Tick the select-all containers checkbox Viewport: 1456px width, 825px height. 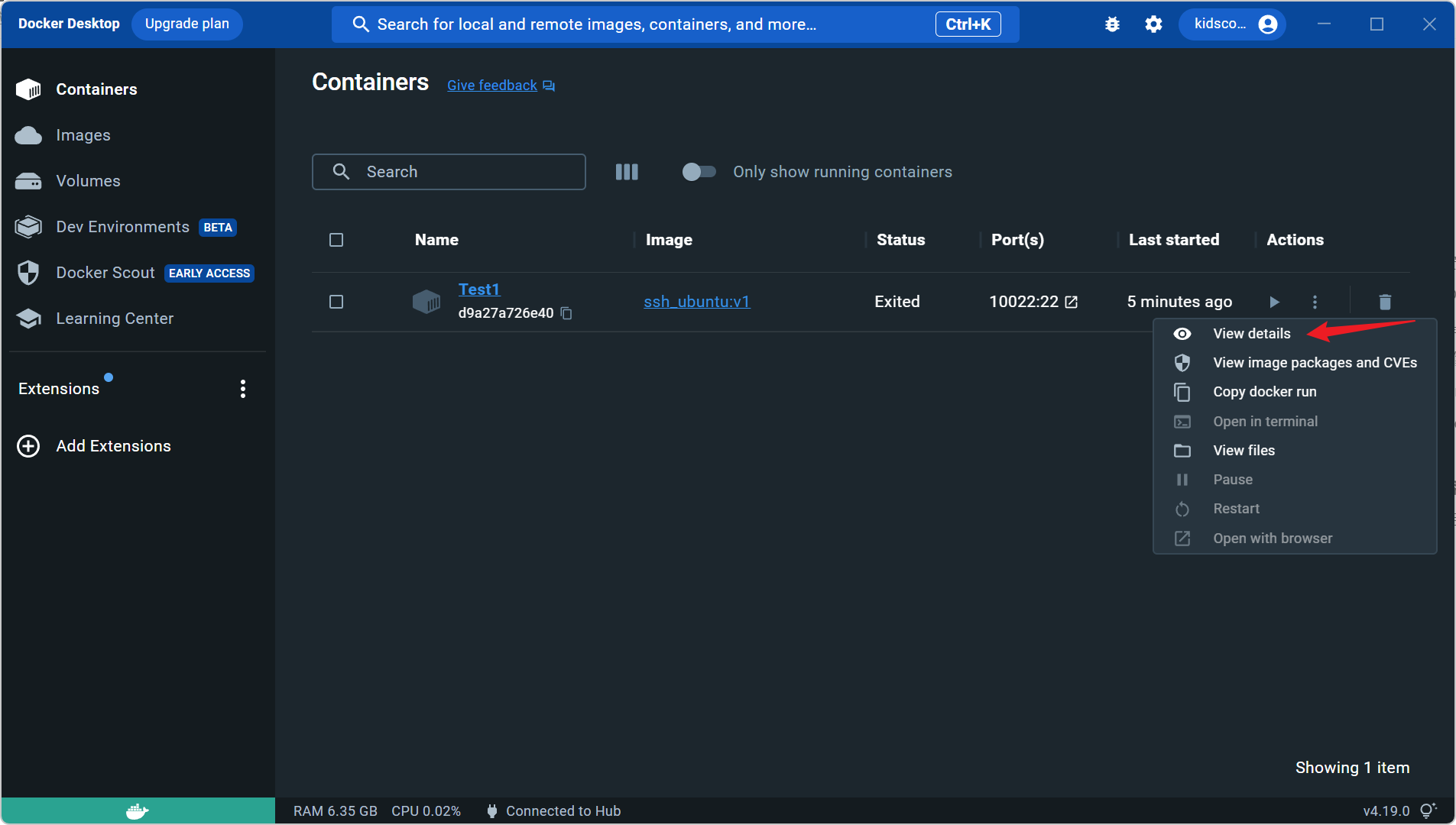[336, 240]
